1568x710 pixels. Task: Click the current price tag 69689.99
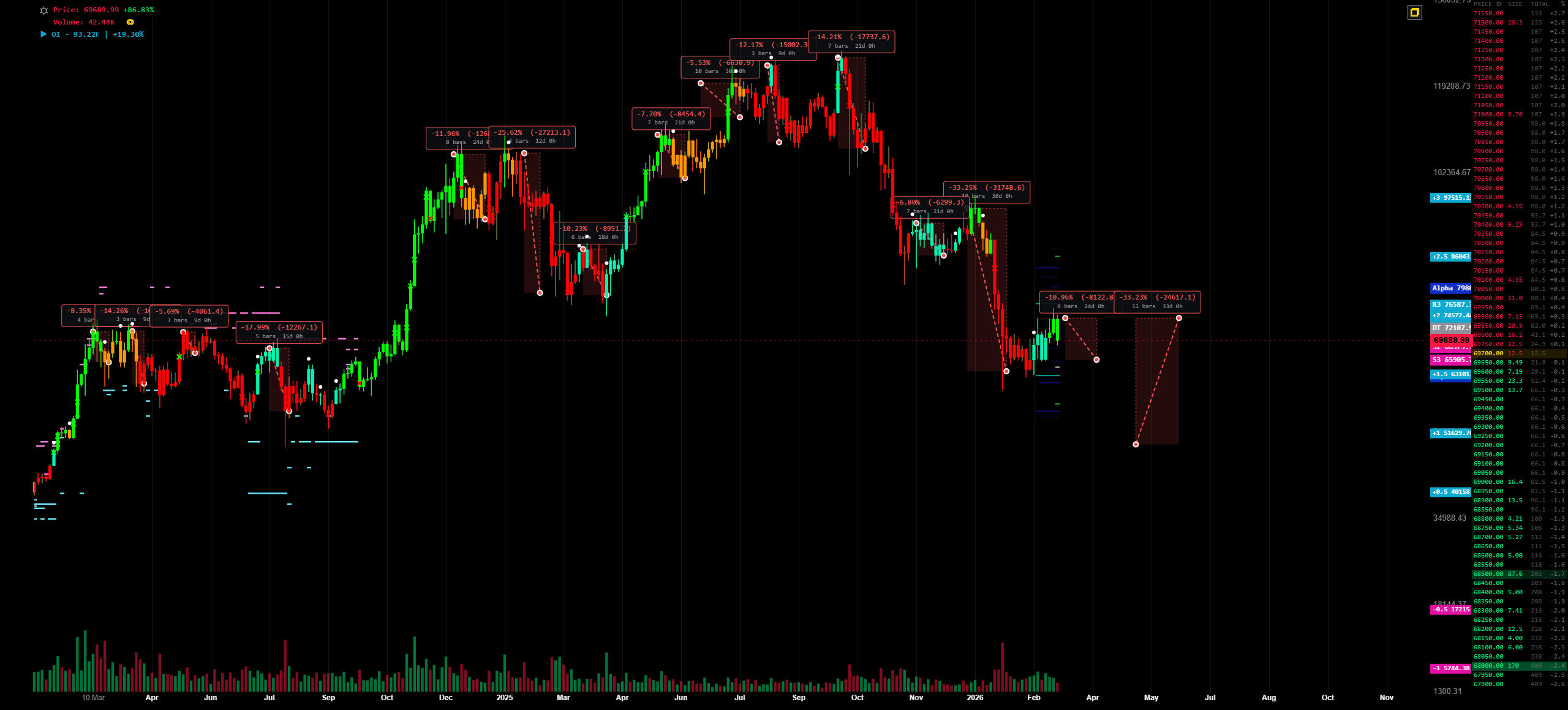point(1450,340)
